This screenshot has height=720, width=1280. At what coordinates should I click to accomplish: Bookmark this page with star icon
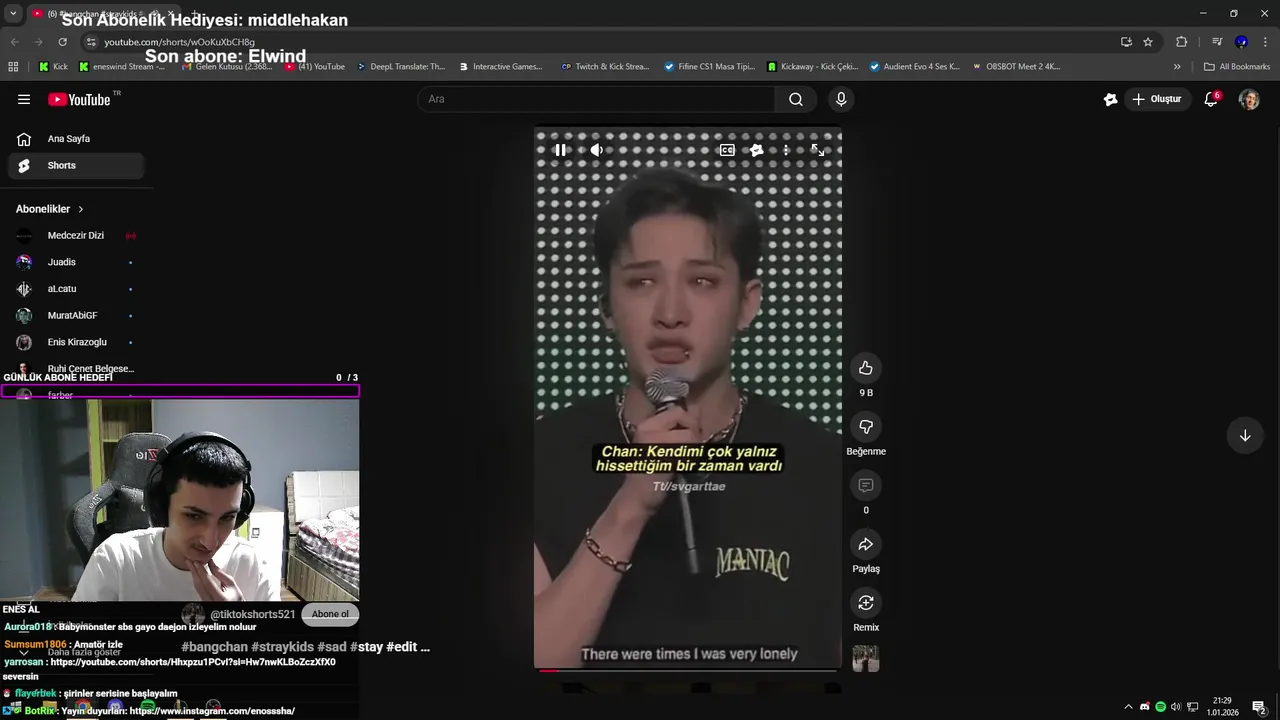pos(1148,42)
